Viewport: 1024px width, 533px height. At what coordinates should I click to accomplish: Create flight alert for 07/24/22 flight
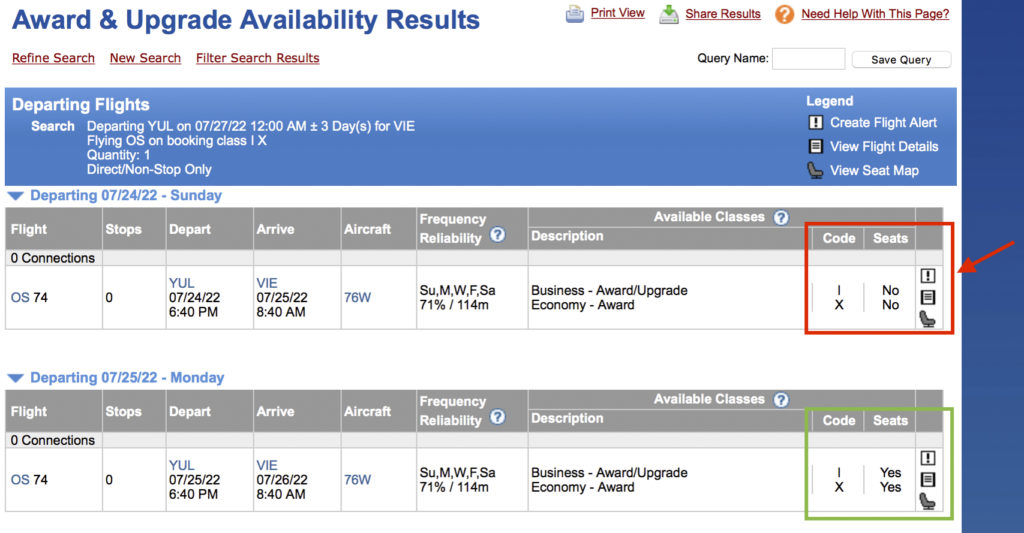(x=928, y=276)
